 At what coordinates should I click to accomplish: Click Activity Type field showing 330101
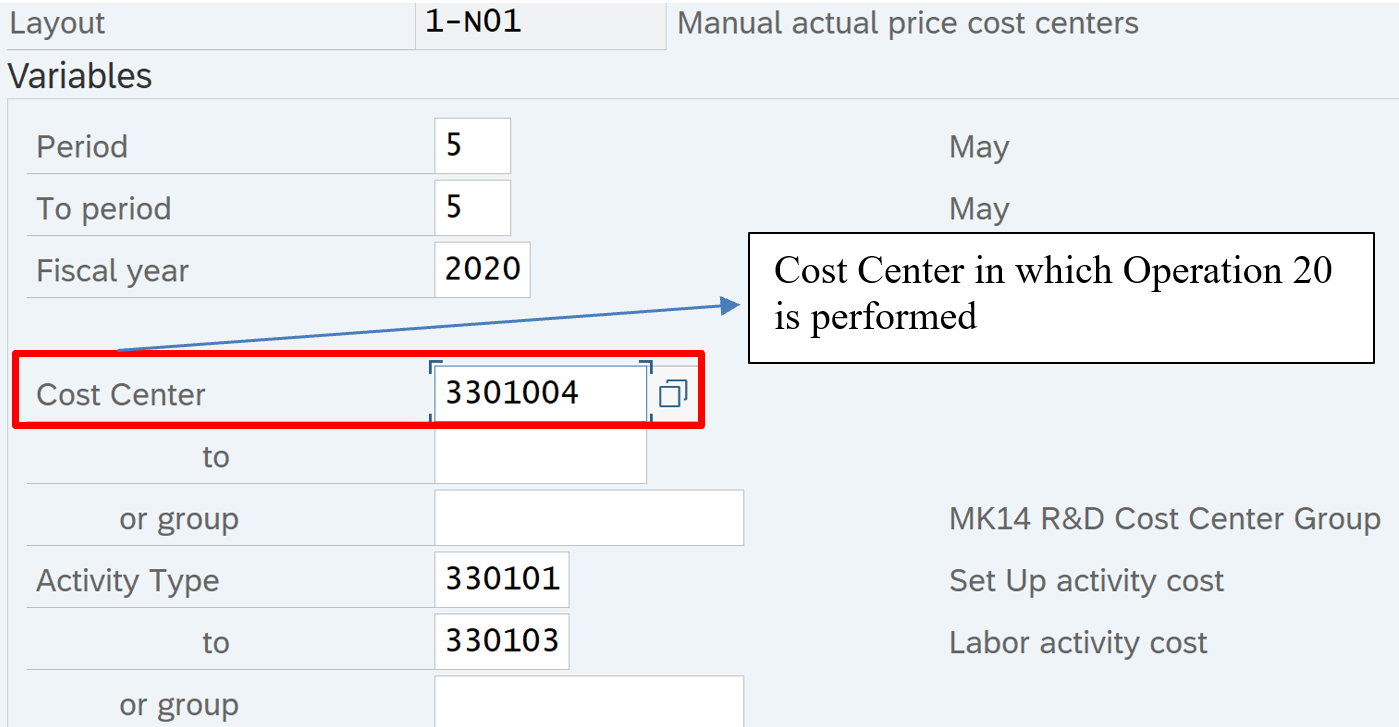tap(501, 580)
